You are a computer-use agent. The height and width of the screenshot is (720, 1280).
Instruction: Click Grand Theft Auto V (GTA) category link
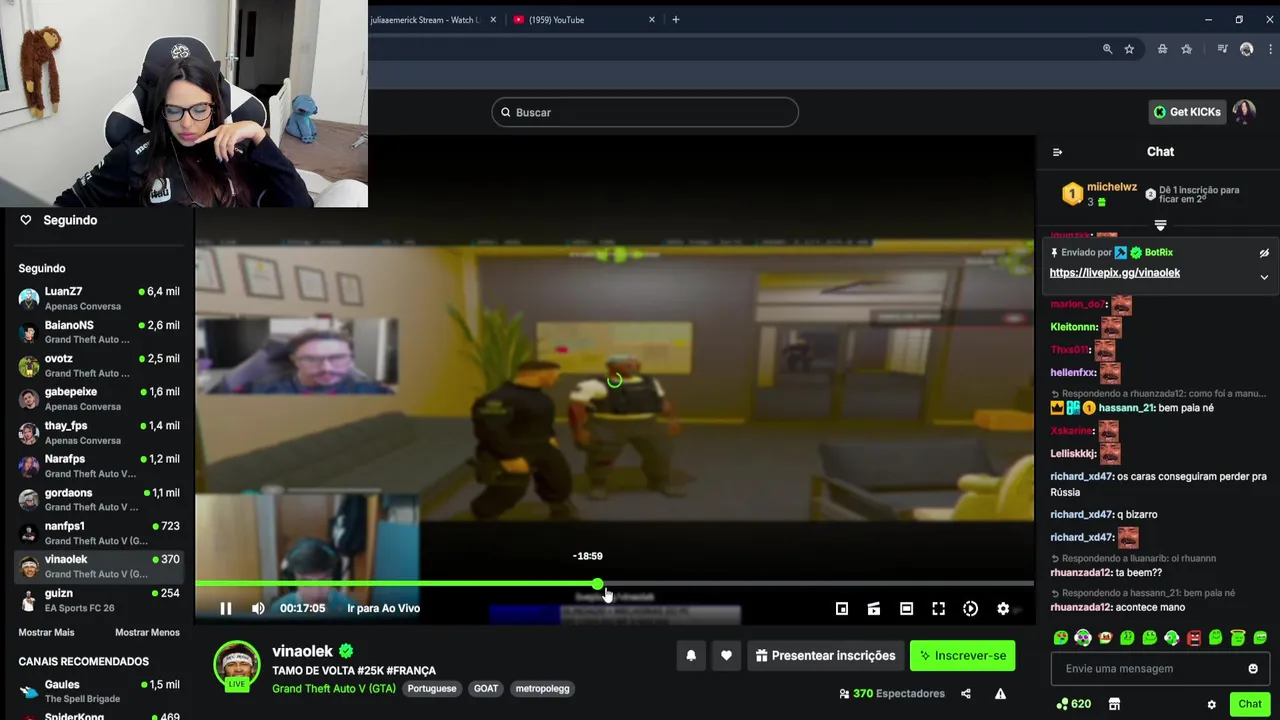pyautogui.click(x=334, y=689)
